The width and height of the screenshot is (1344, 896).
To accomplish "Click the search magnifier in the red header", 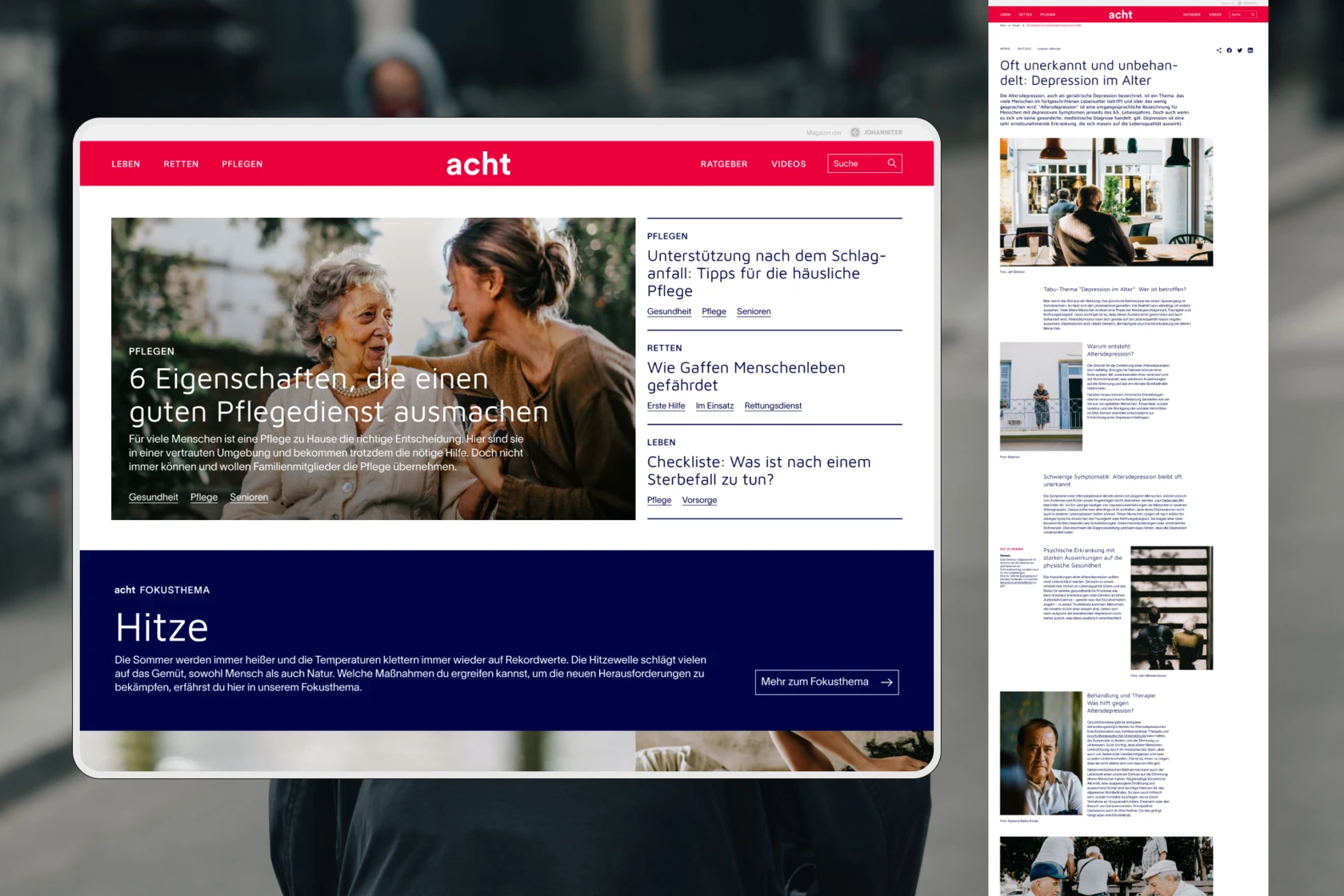I will click(x=892, y=163).
